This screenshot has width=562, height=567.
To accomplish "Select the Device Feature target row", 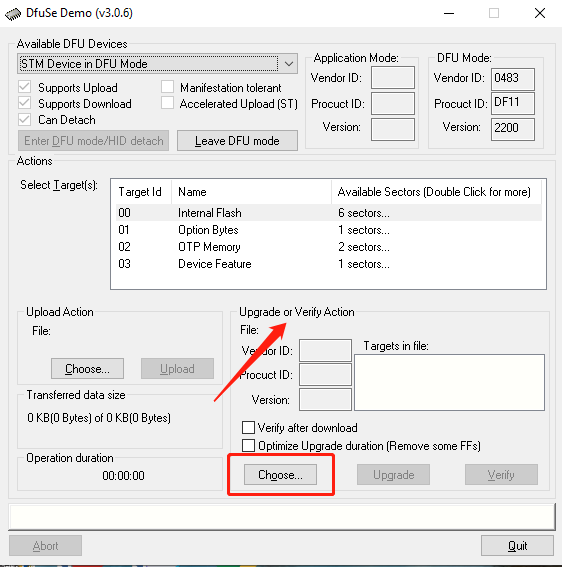I will (x=329, y=264).
